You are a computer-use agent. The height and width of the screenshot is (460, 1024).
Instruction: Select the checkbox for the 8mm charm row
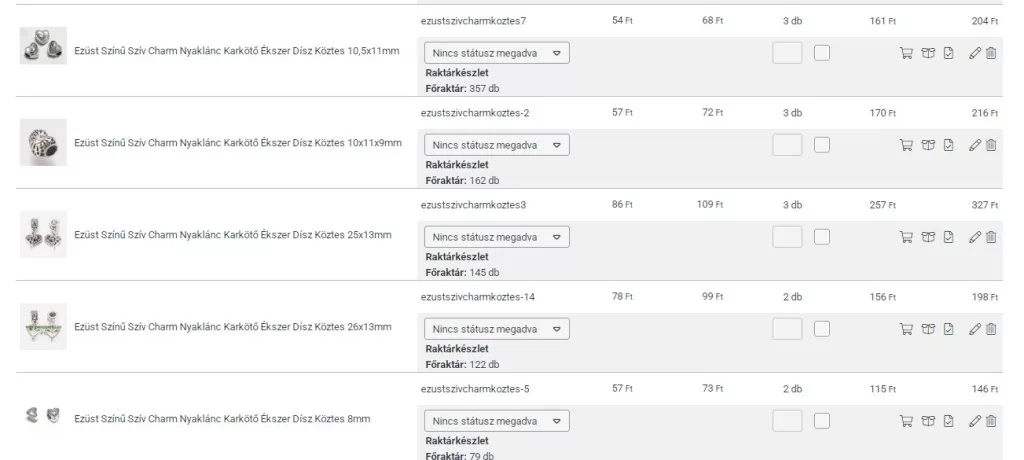tap(822, 421)
